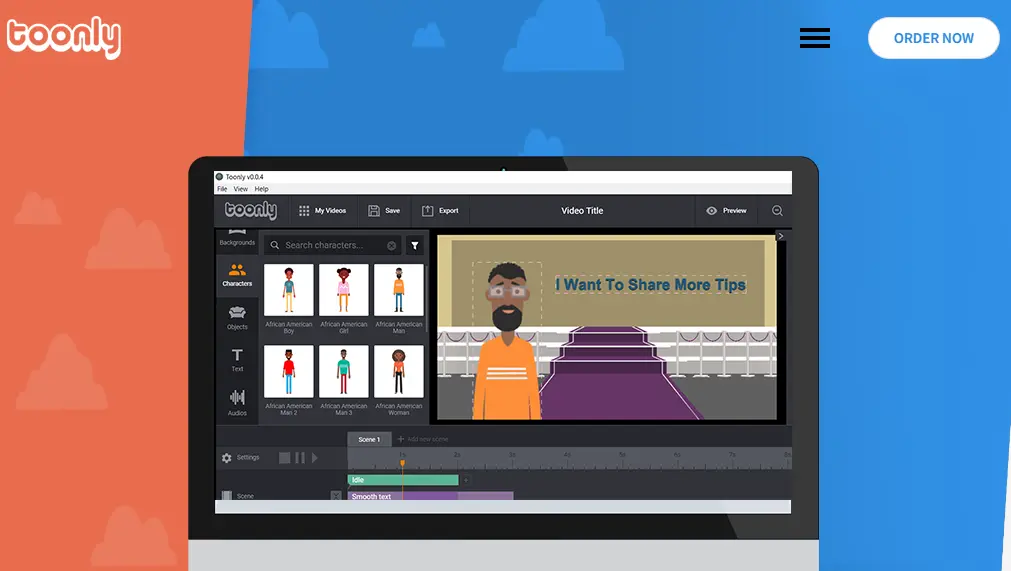Image resolution: width=1011 pixels, height=571 pixels.
Task: Open the Help menu
Action: (261, 189)
